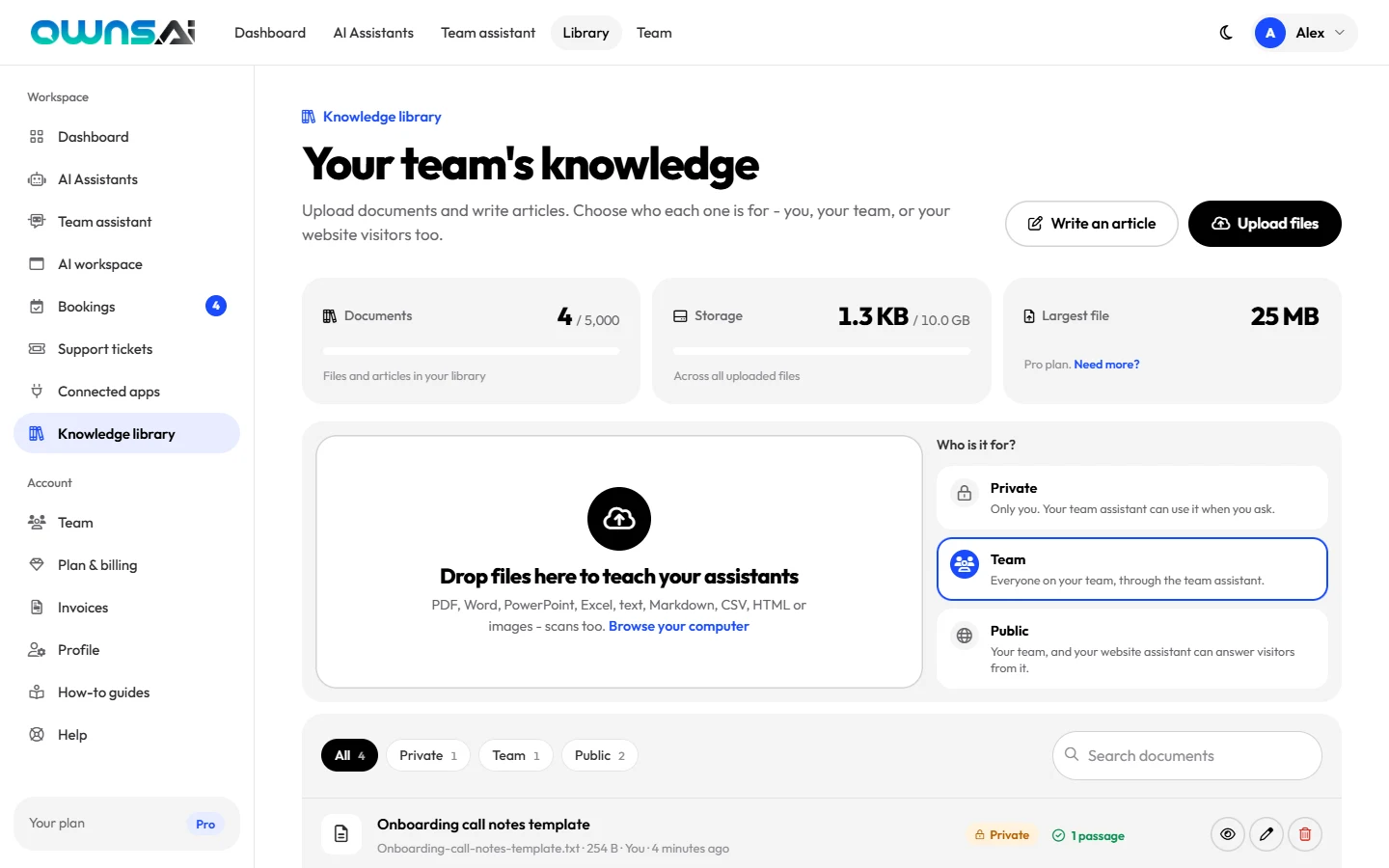Image resolution: width=1389 pixels, height=868 pixels.
Task: Click the Bookings badge showing 4
Action: (216, 306)
